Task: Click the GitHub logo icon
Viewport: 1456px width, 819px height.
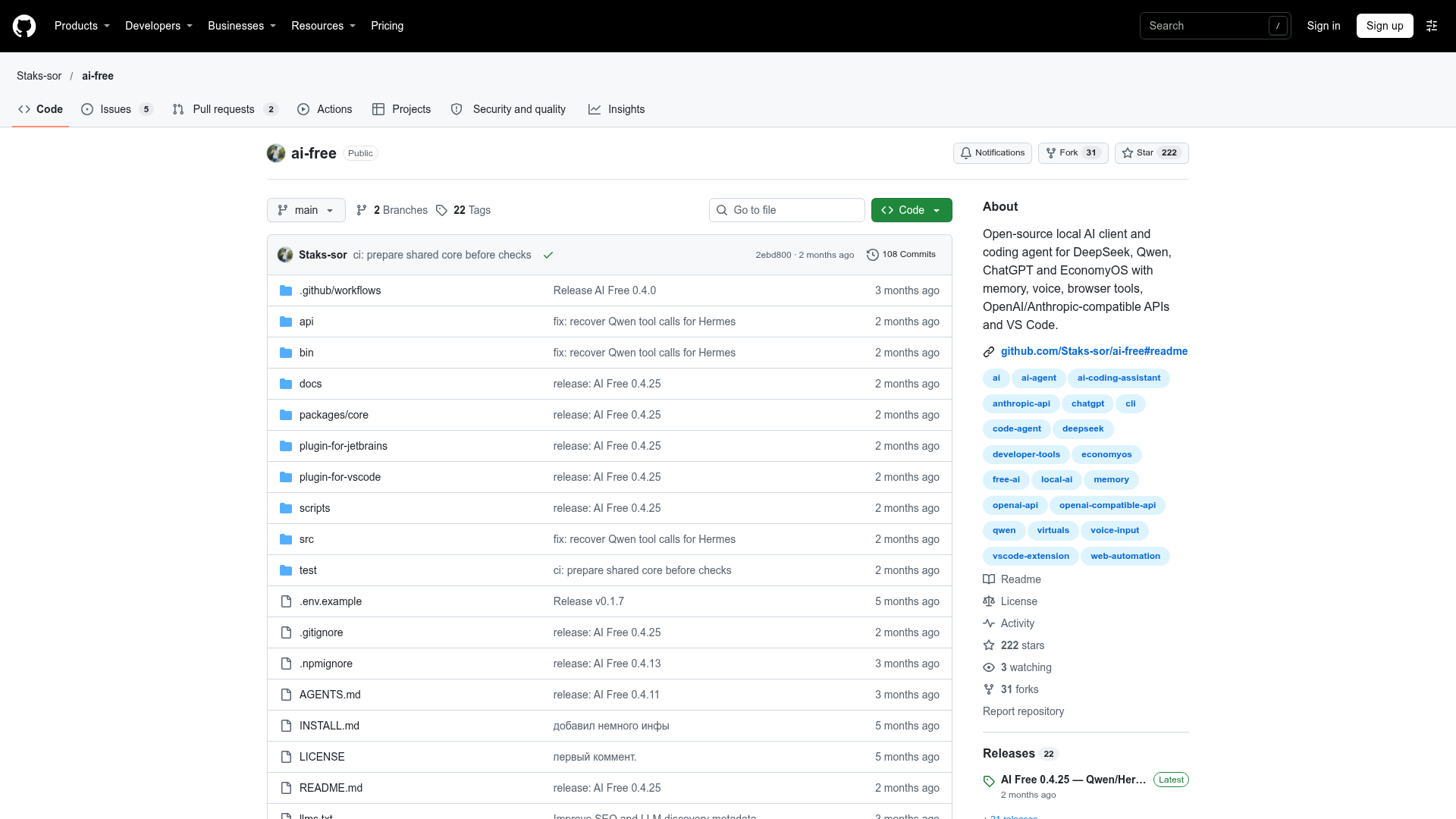Action: tap(24, 26)
